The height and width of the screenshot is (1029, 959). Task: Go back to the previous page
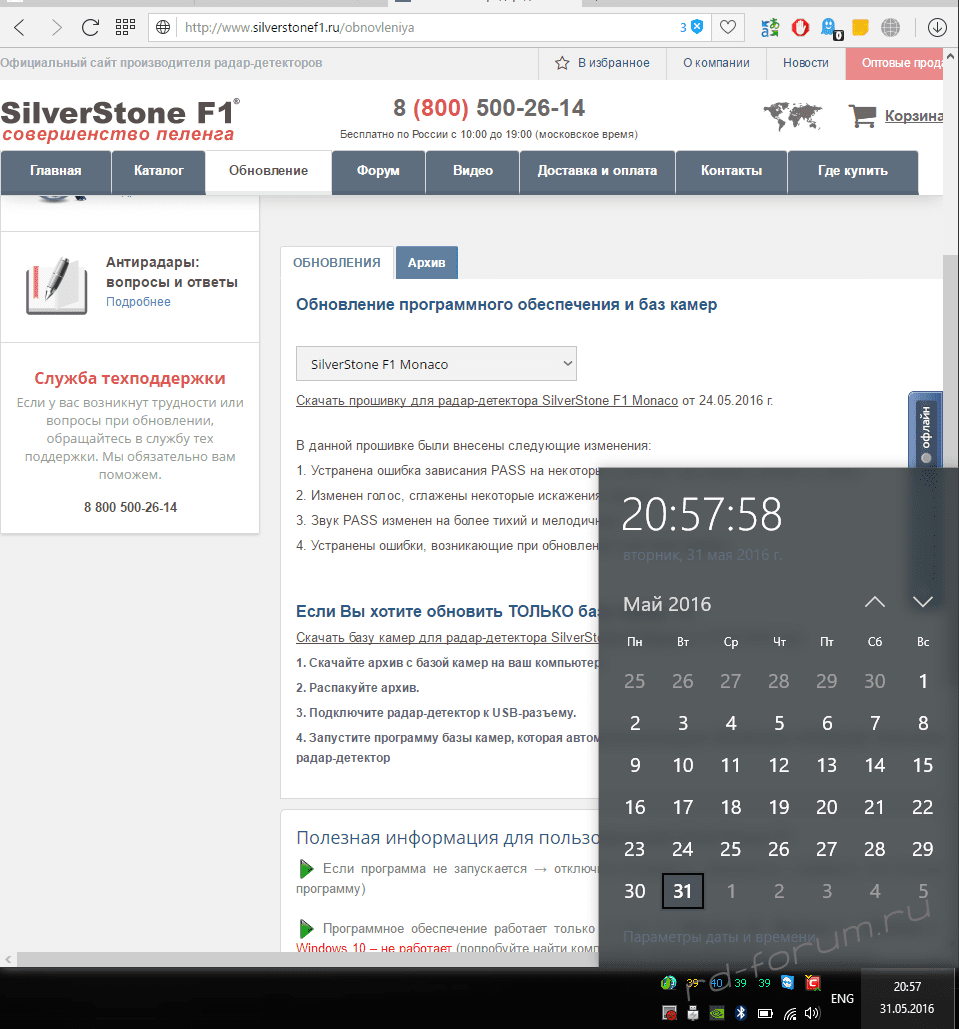point(20,28)
